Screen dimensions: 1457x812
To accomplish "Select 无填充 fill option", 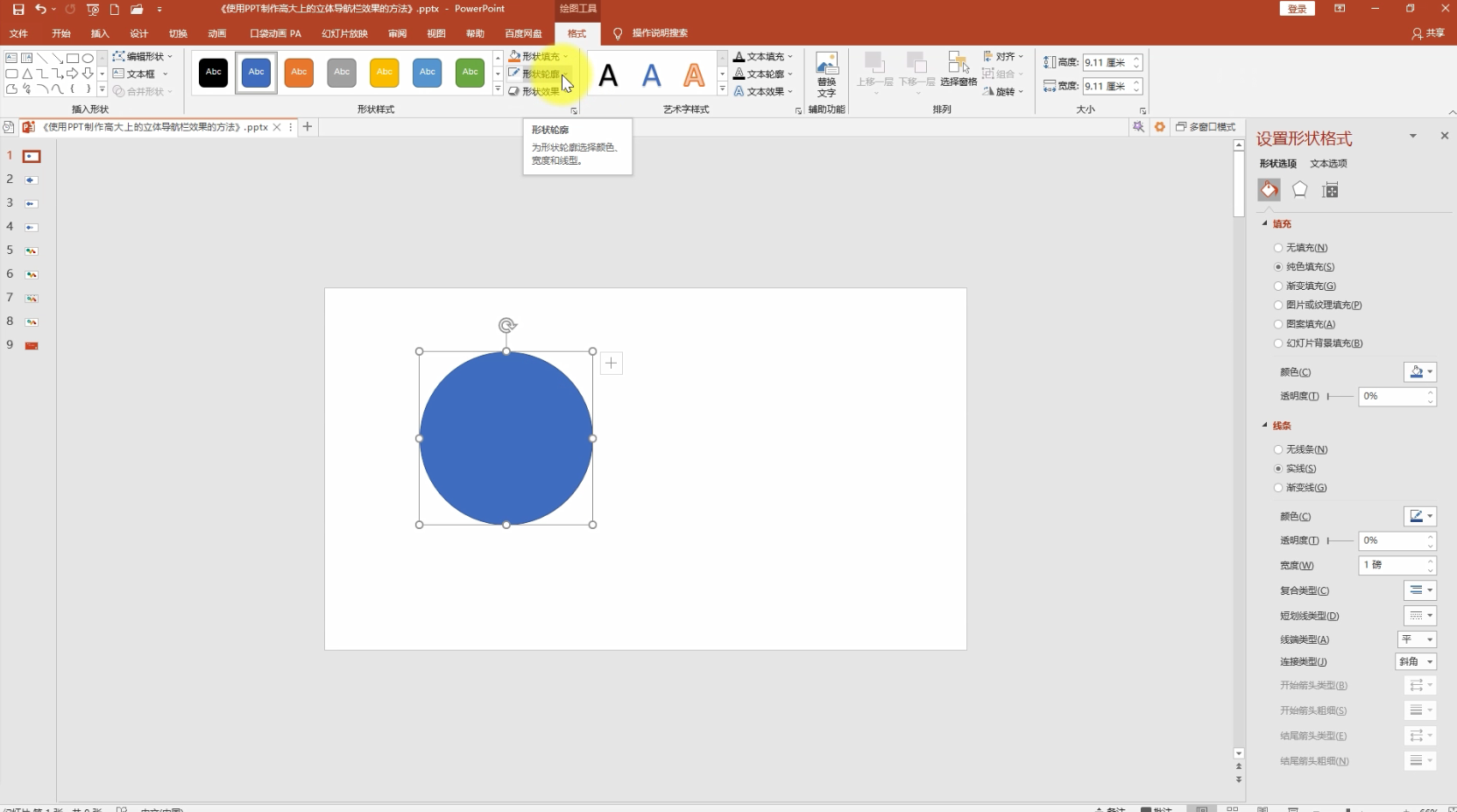I will [x=1278, y=248].
